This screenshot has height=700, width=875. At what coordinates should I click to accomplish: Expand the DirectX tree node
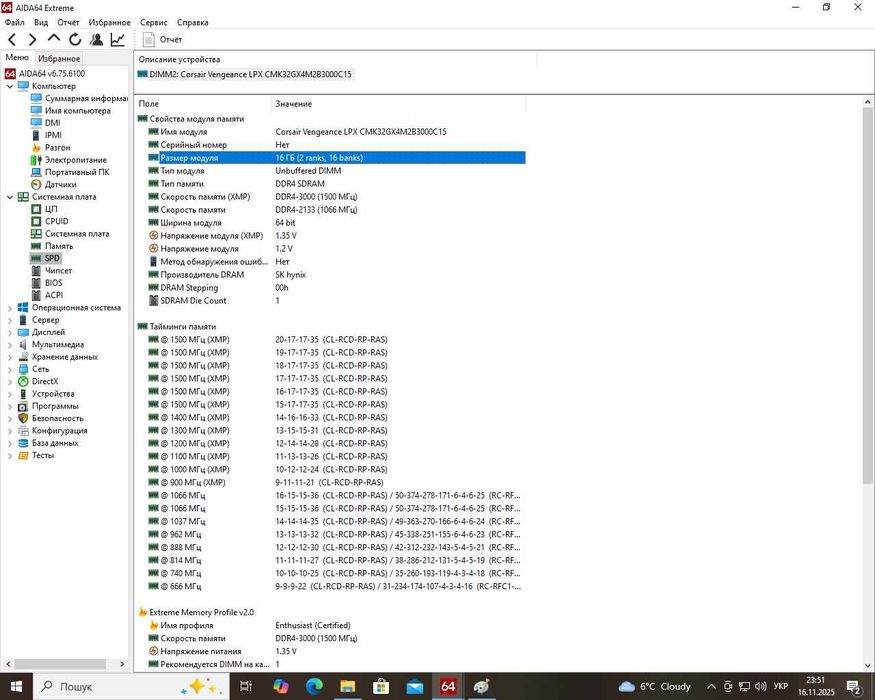pyautogui.click(x=9, y=382)
